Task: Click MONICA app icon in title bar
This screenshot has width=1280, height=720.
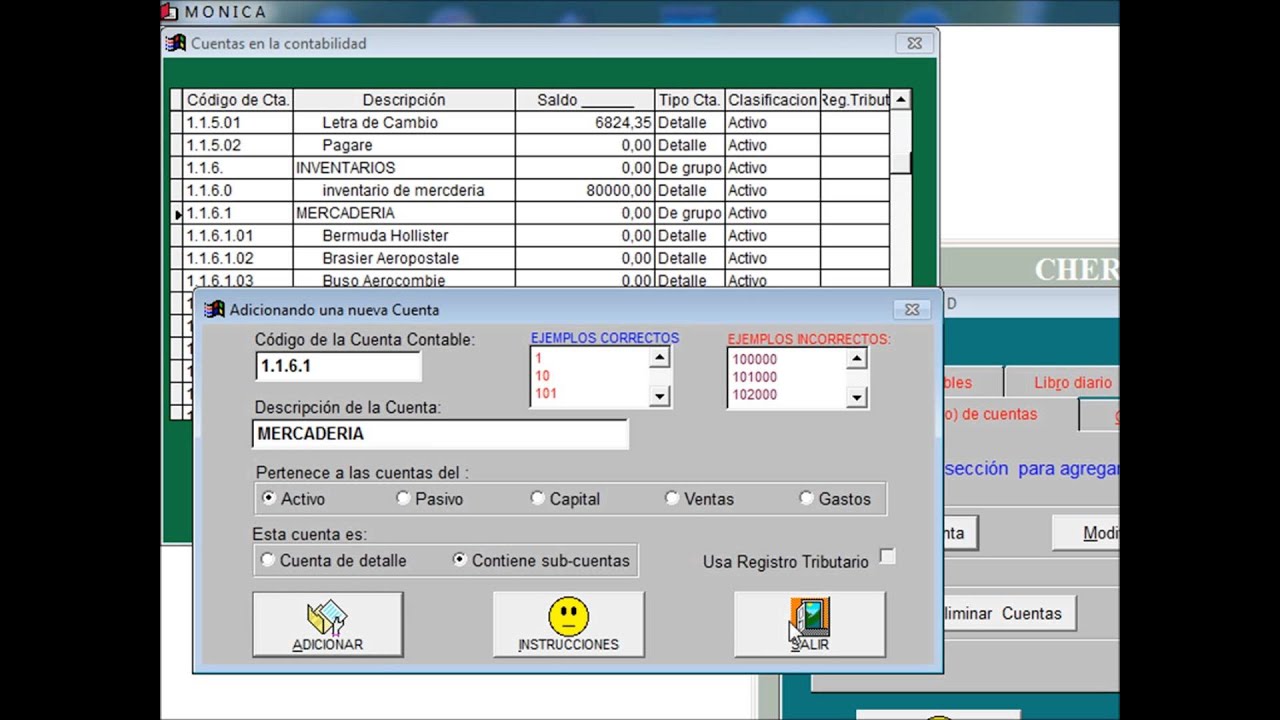Action: click(170, 12)
